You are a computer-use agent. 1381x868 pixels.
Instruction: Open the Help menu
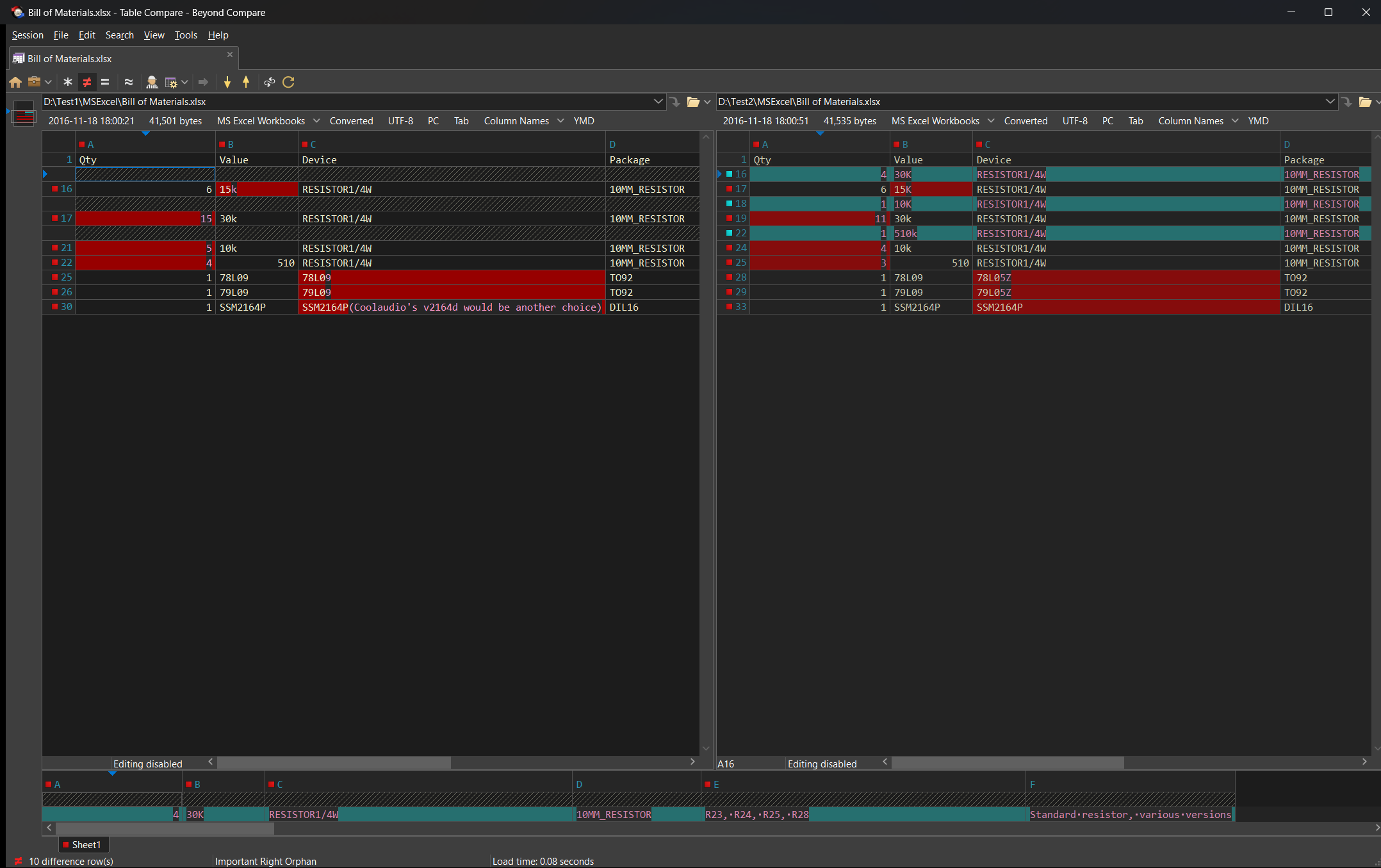[x=218, y=35]
